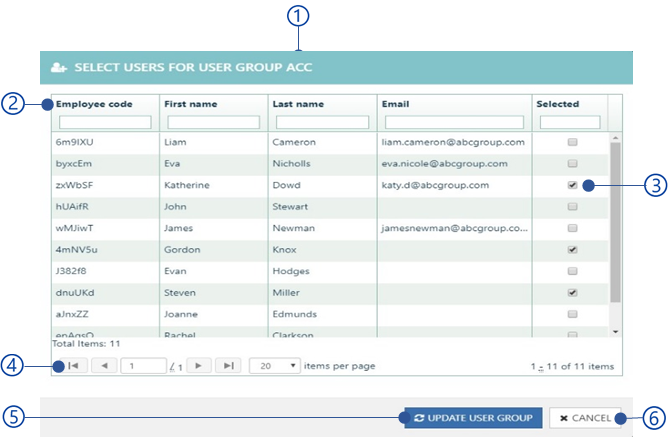Click the Update User Group button

(x=473, y=418)
